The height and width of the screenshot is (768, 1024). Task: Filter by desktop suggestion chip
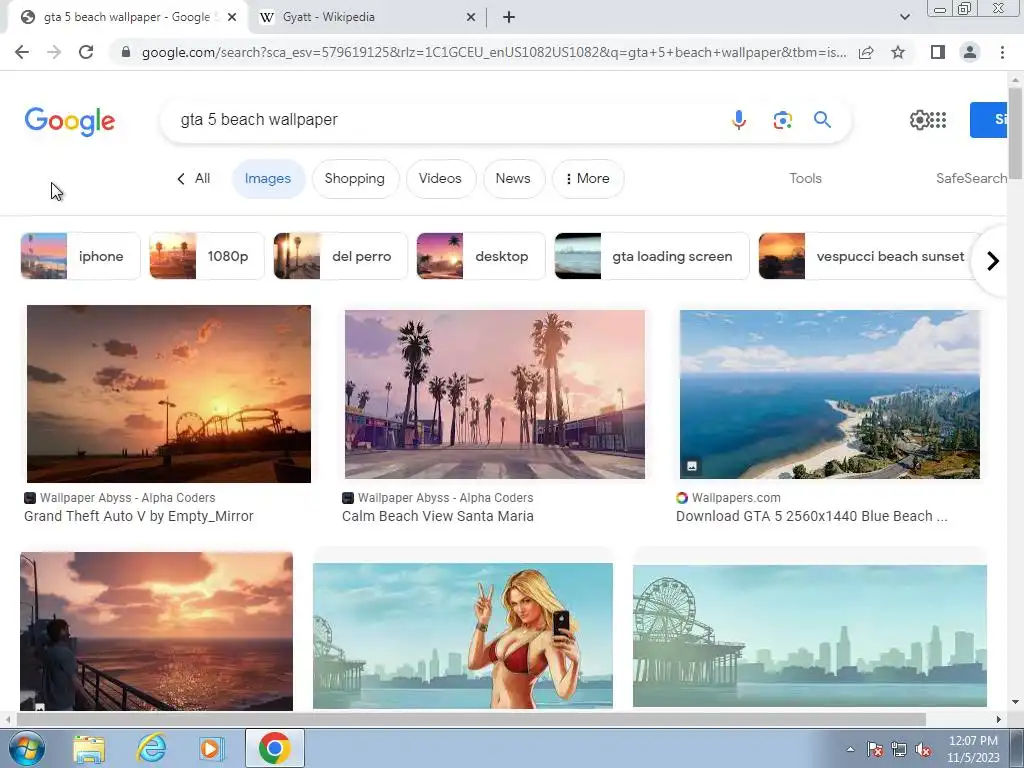pos(481,257)
